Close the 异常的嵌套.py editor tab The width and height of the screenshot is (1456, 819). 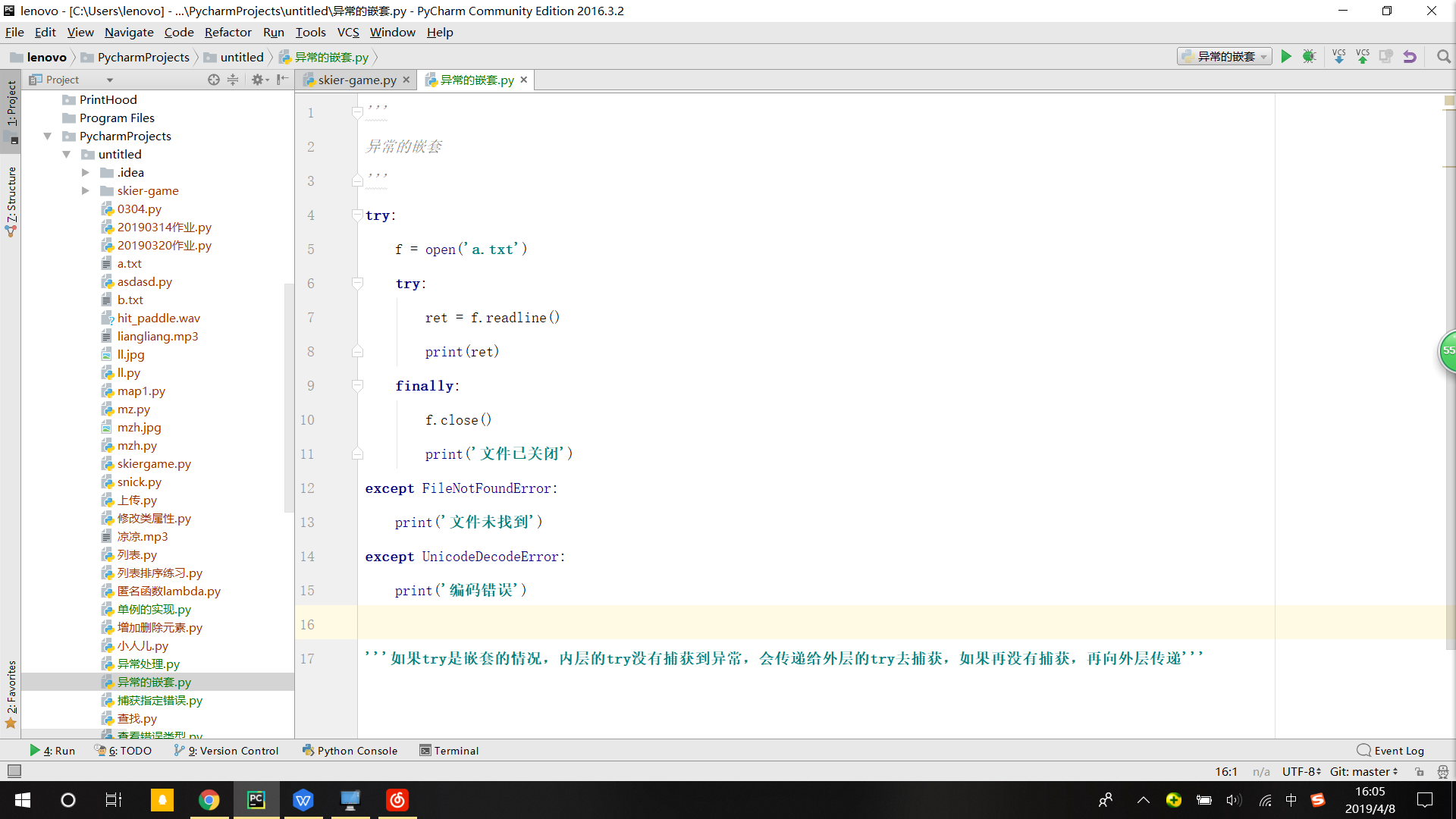(524, 80)
